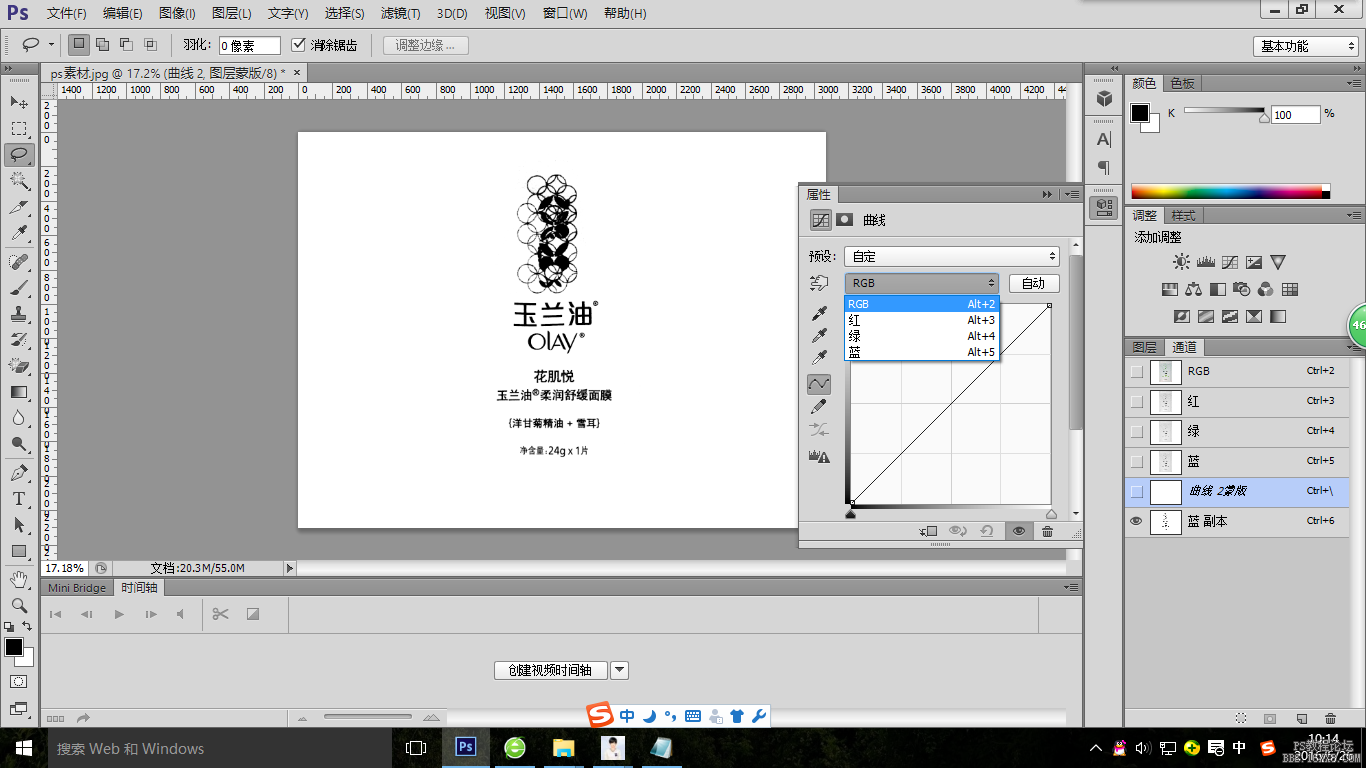
Task: Choose 蓝 from the channel list
Action: pyautogui.click(x=922, y=352)
